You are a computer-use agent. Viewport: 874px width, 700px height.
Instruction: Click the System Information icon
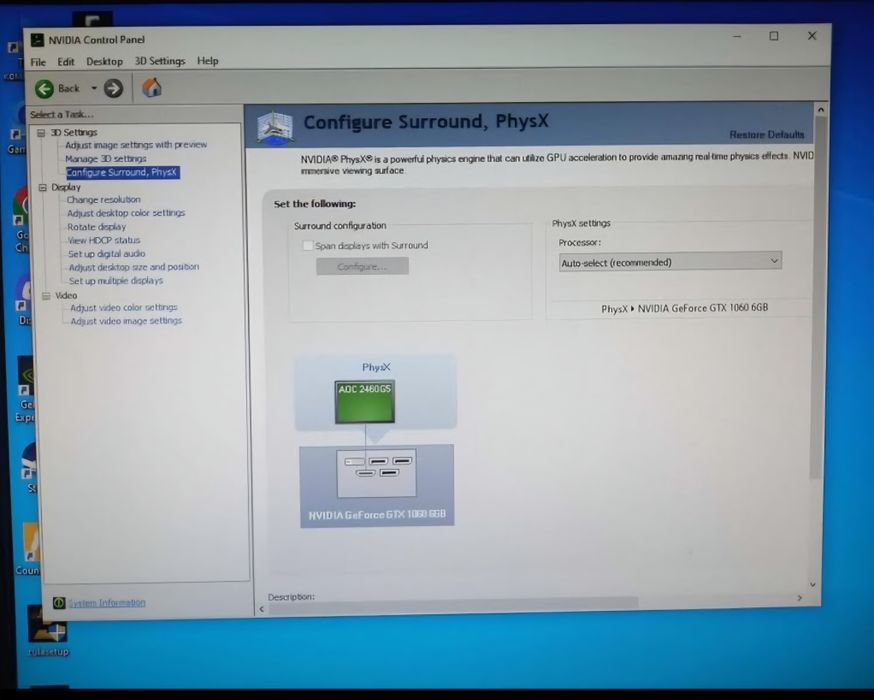pyautogui.click(x=59, y=602)
